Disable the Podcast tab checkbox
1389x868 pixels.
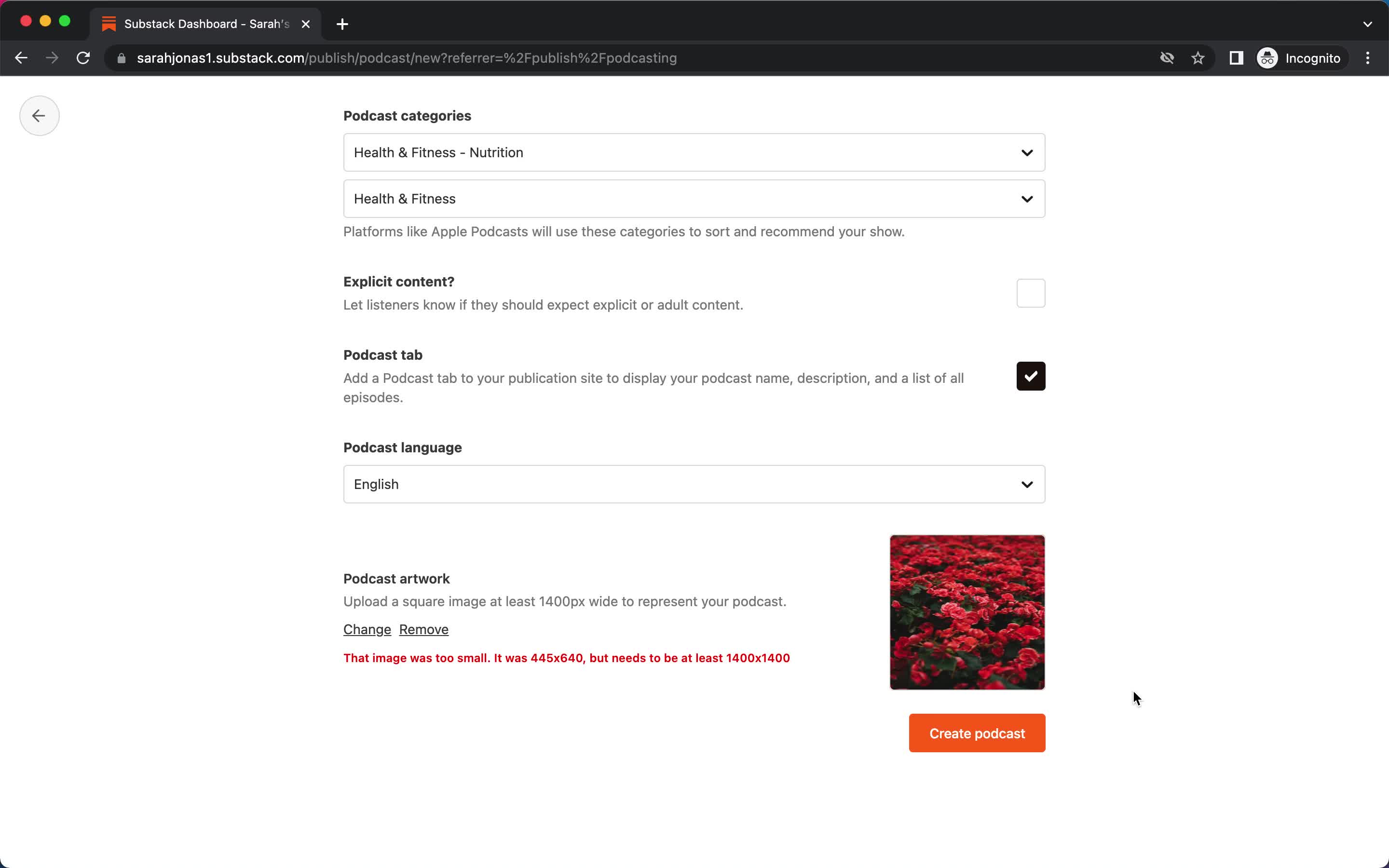(x=1030, y=375)
